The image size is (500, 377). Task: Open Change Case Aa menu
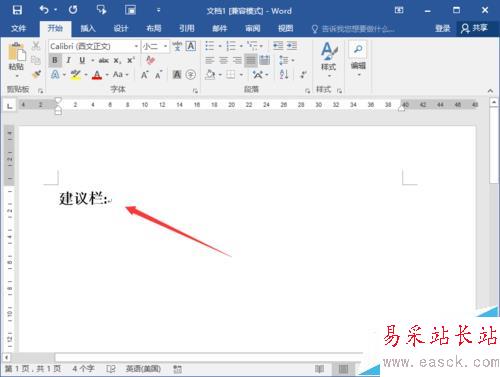[120, 74]
